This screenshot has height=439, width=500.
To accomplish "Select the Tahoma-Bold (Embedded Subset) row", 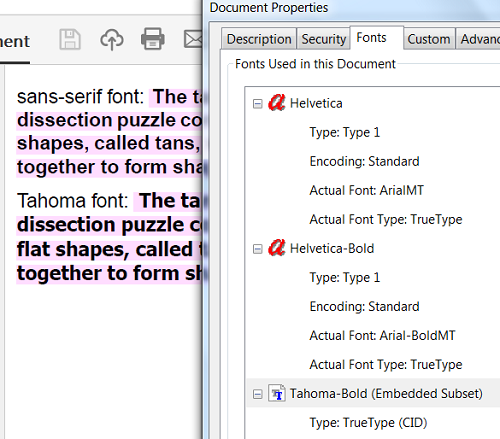I will click(373, 393).
